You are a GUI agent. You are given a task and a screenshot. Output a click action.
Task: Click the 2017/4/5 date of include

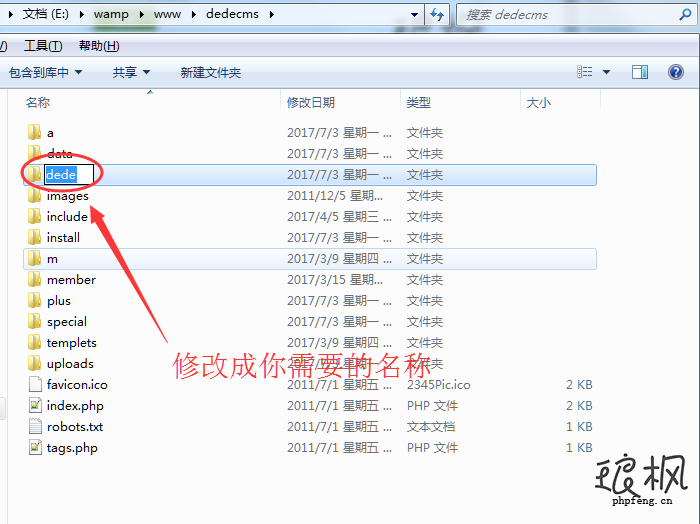click(x=339, y=216)
